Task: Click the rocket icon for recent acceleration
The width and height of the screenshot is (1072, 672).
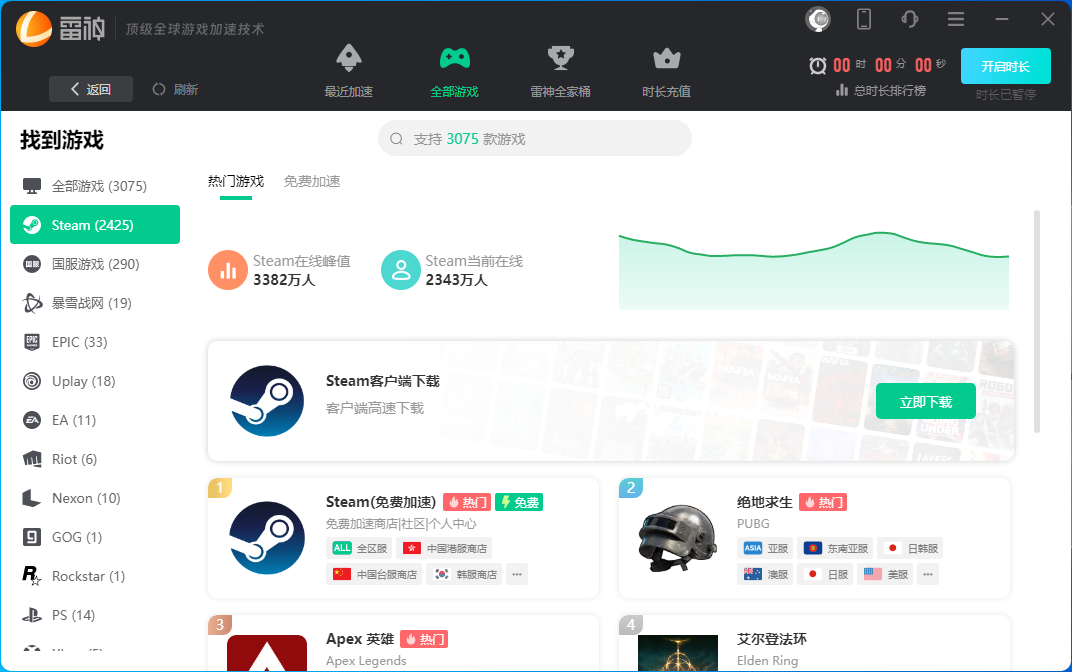Action: [x=349, y=58]
